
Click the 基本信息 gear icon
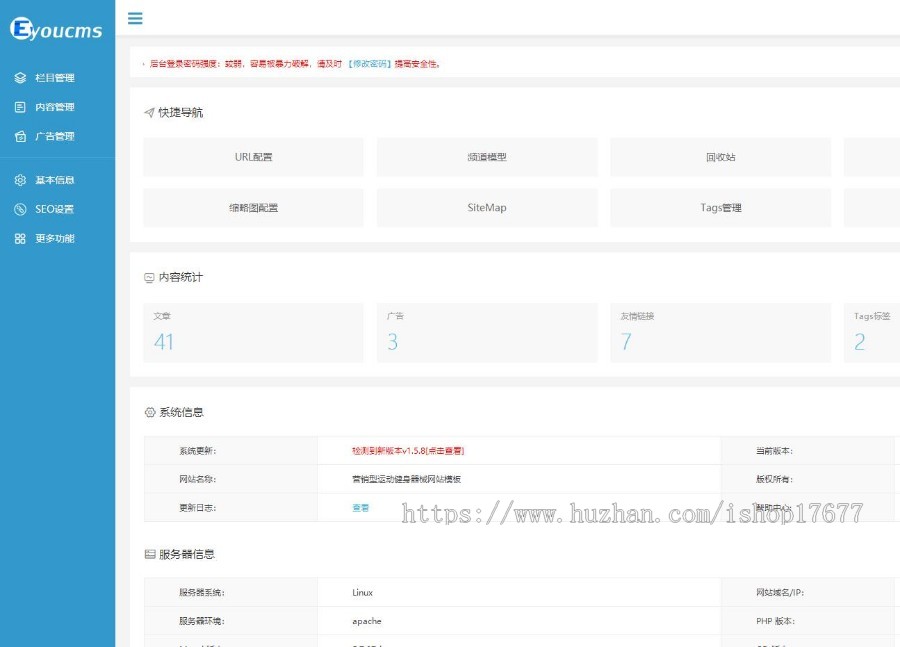point(20,180)
